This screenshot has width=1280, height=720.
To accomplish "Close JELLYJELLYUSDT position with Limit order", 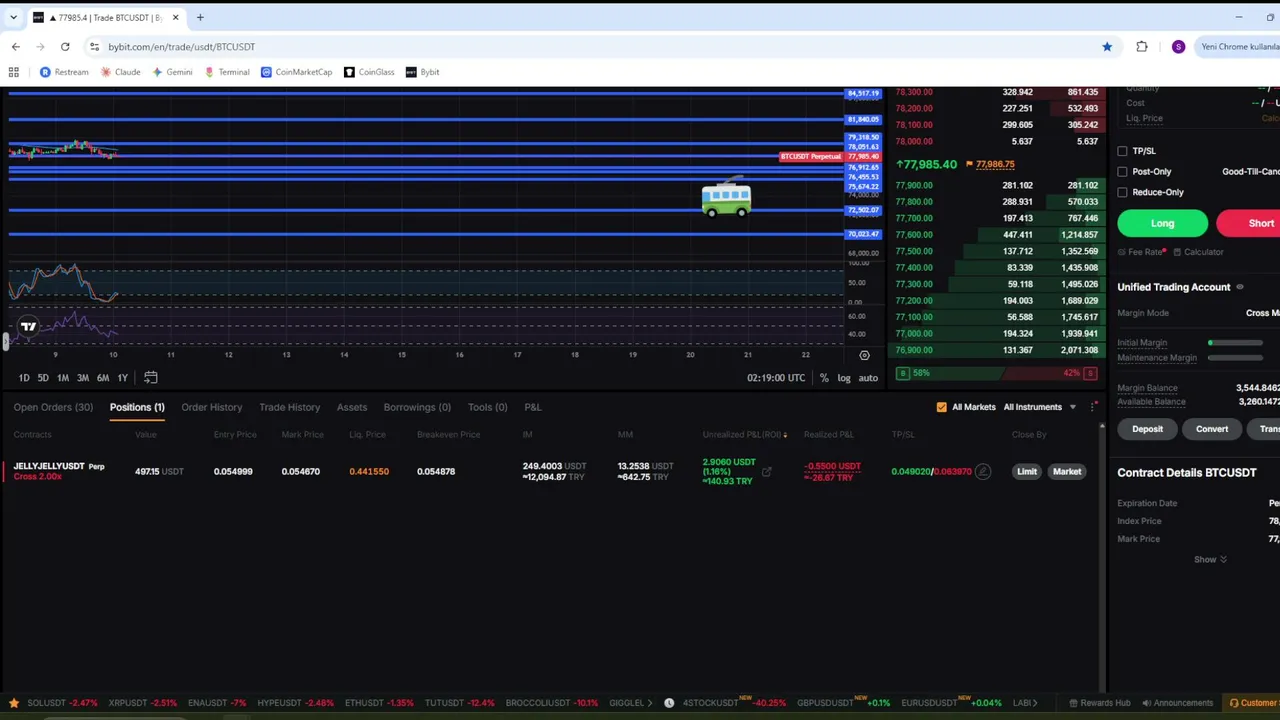I will (1027, 471).
